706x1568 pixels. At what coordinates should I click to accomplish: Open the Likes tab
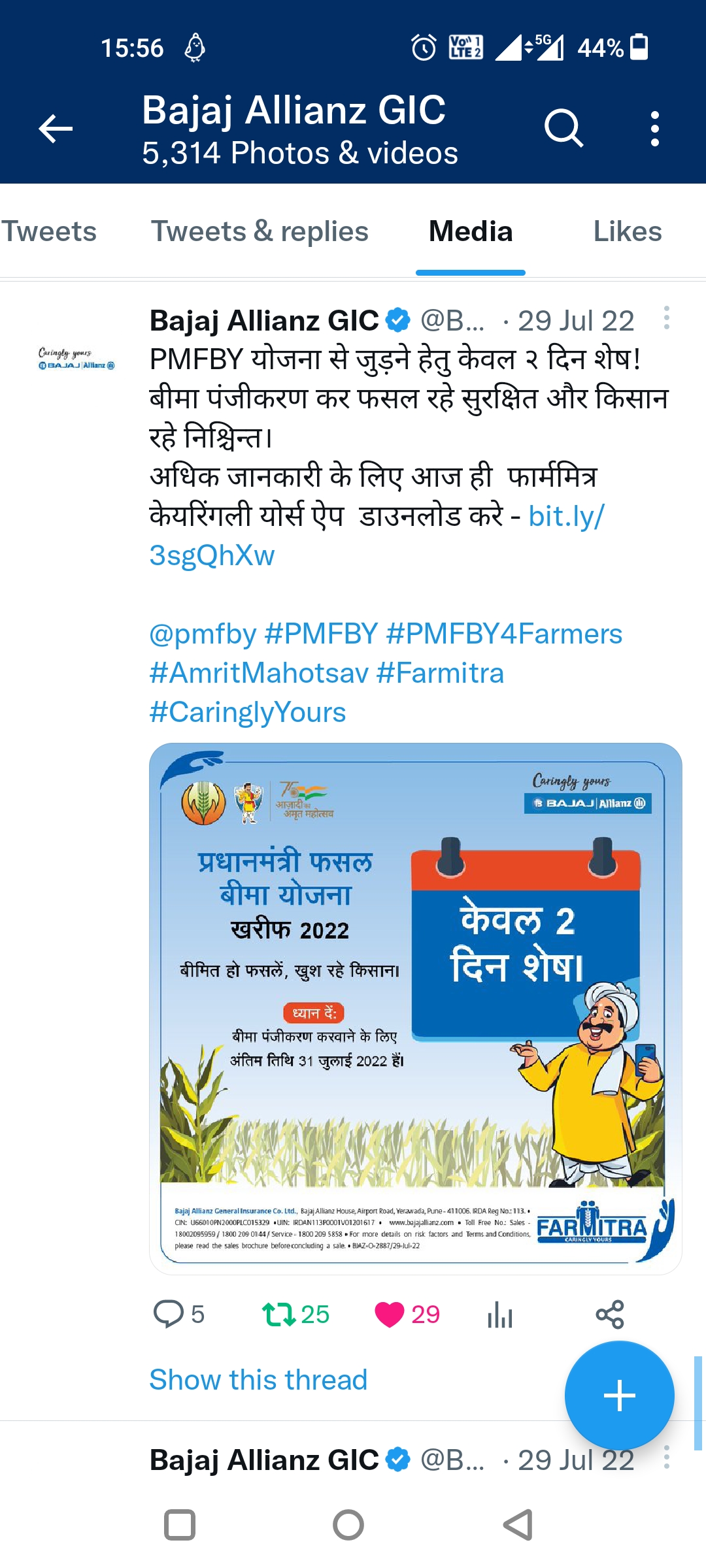[628, 231]
